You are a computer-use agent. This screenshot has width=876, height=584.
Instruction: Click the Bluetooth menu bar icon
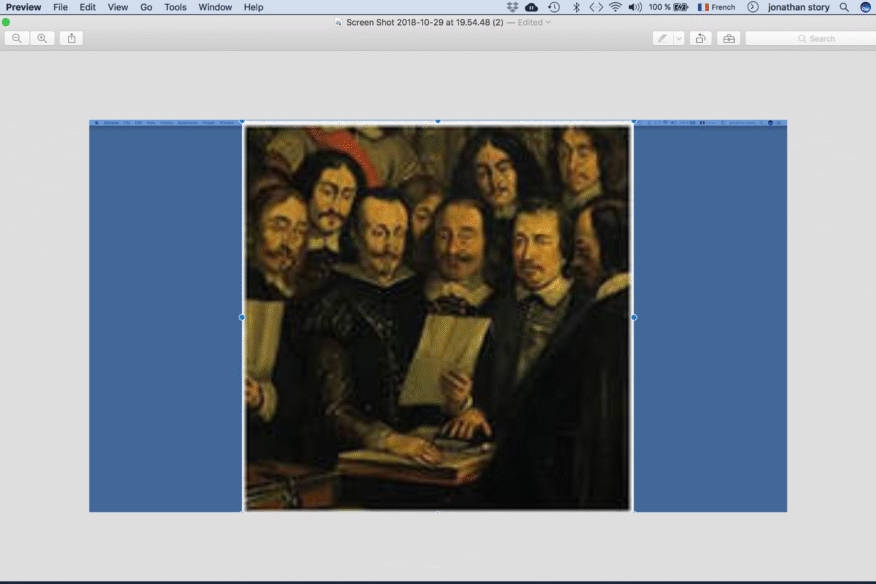pos(576,7)
